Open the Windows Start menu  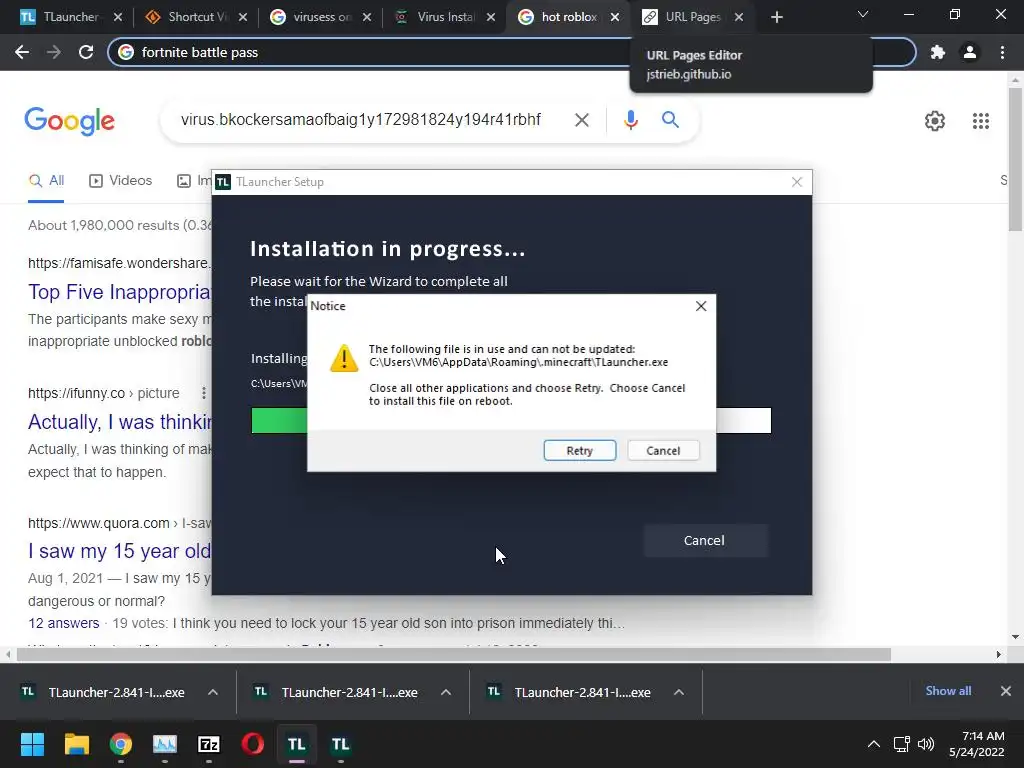pos(32,744)
